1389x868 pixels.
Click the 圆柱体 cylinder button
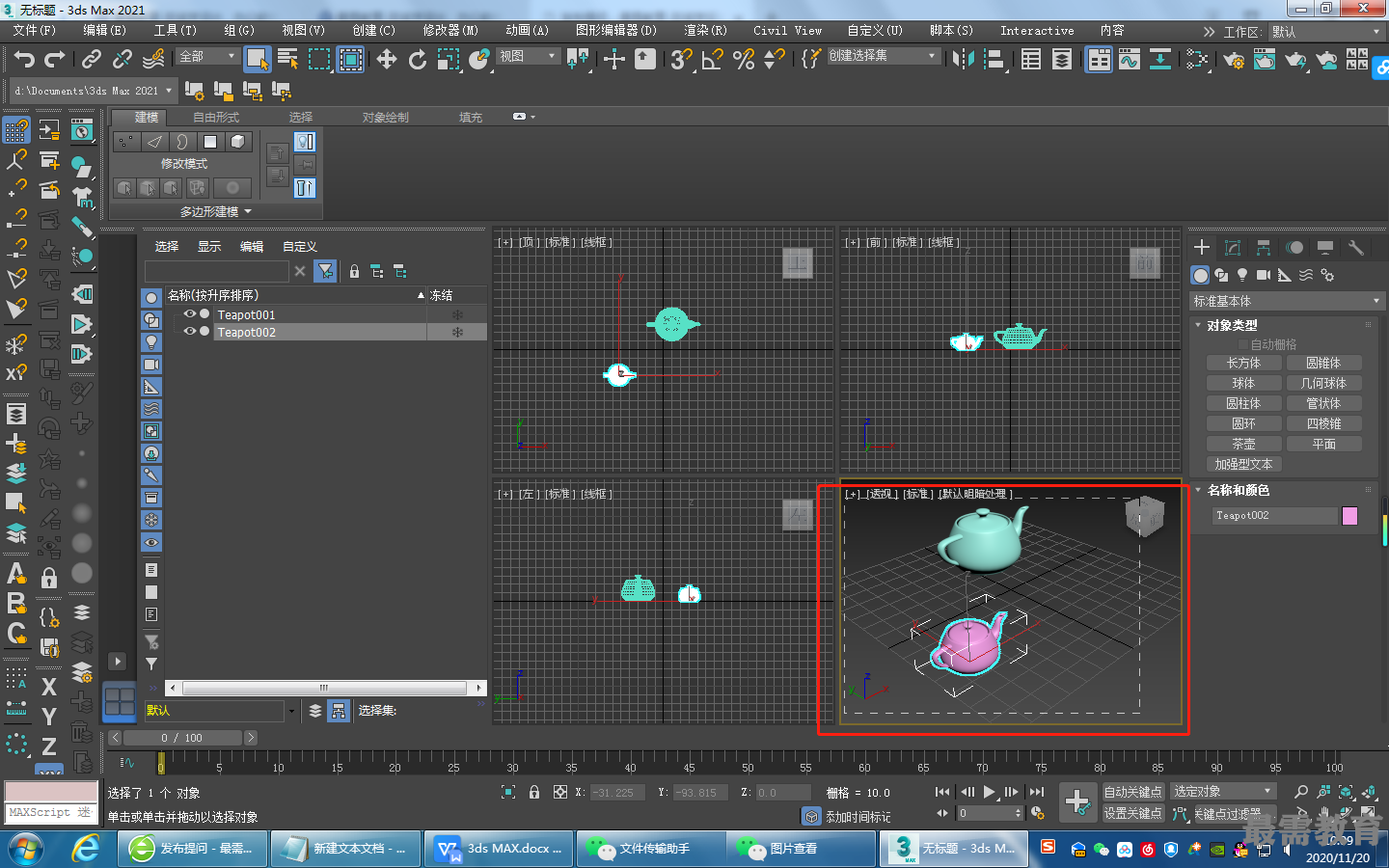click(1244, 403)
